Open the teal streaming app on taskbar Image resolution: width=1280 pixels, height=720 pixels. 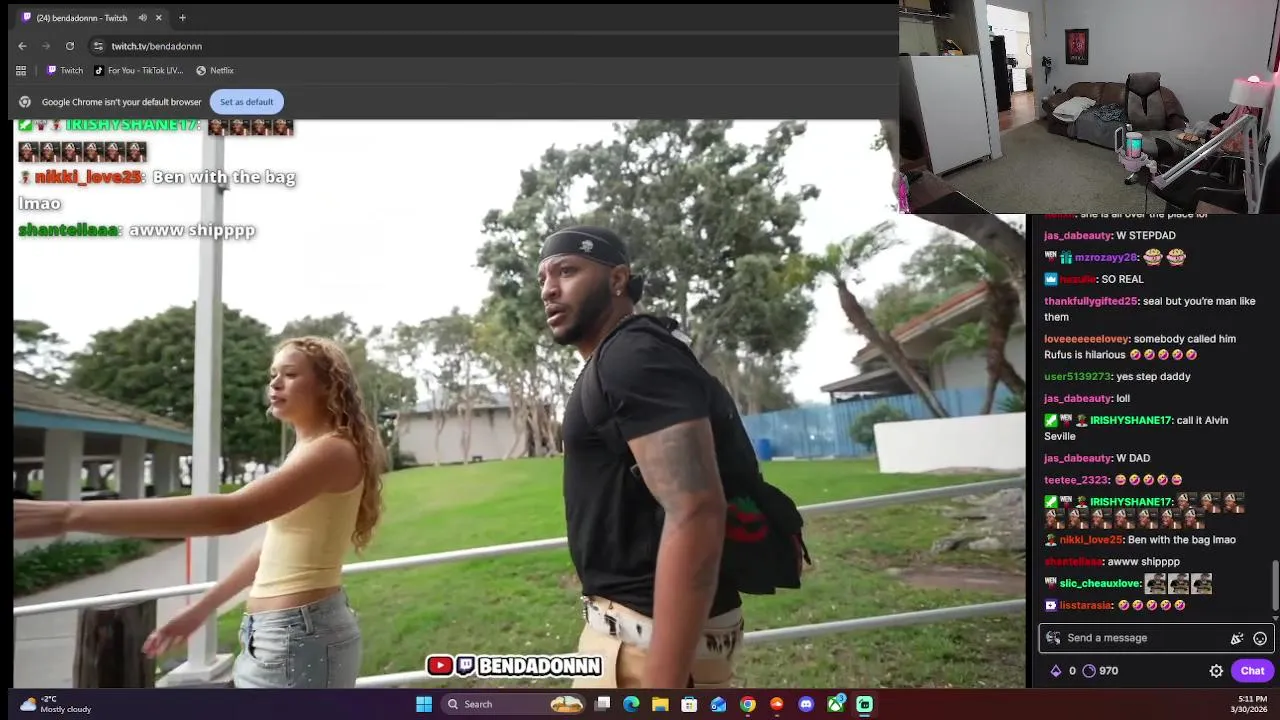(x=864, y=704)
